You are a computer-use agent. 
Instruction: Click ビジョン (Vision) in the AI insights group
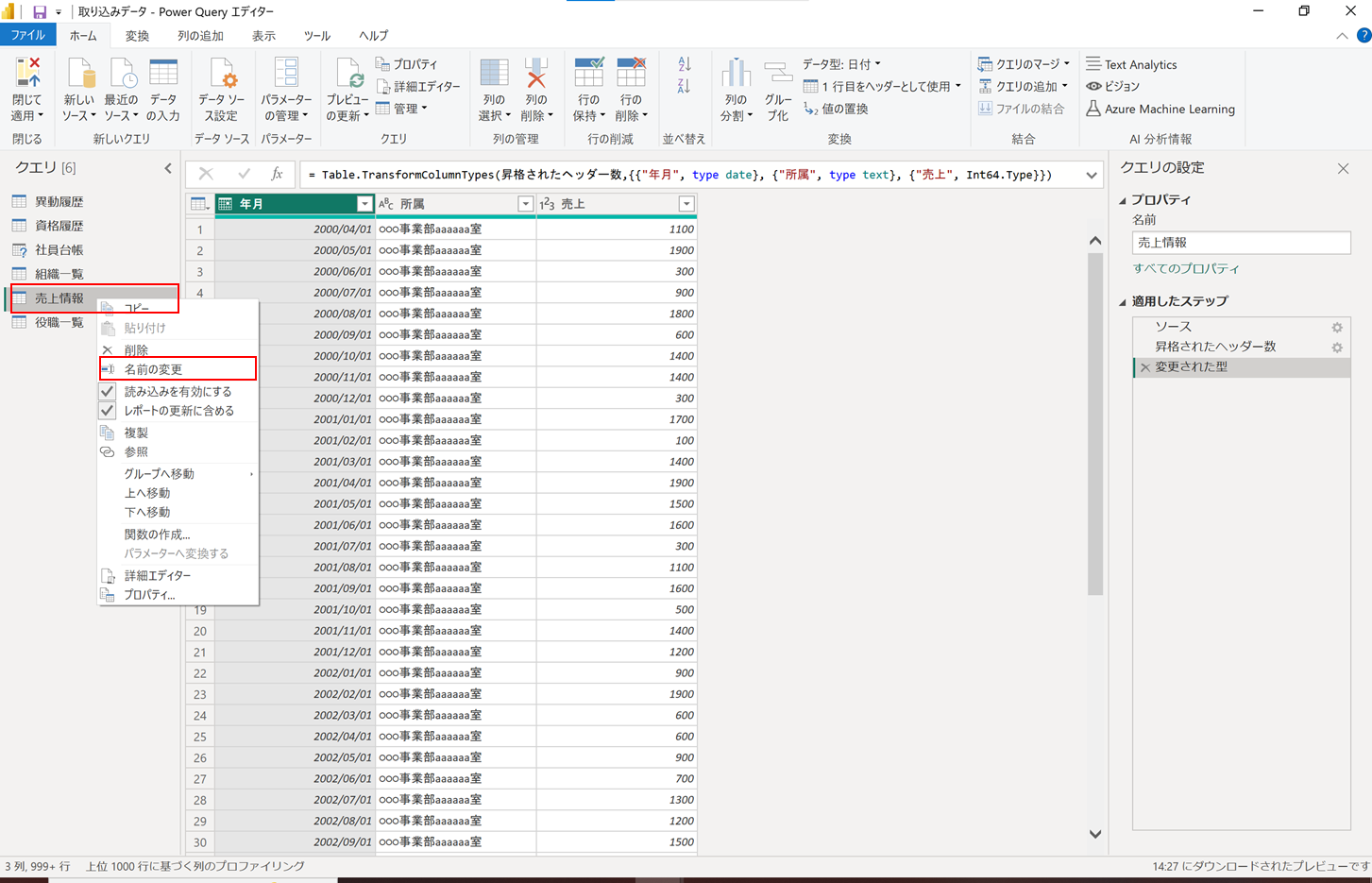(1113, 86)
